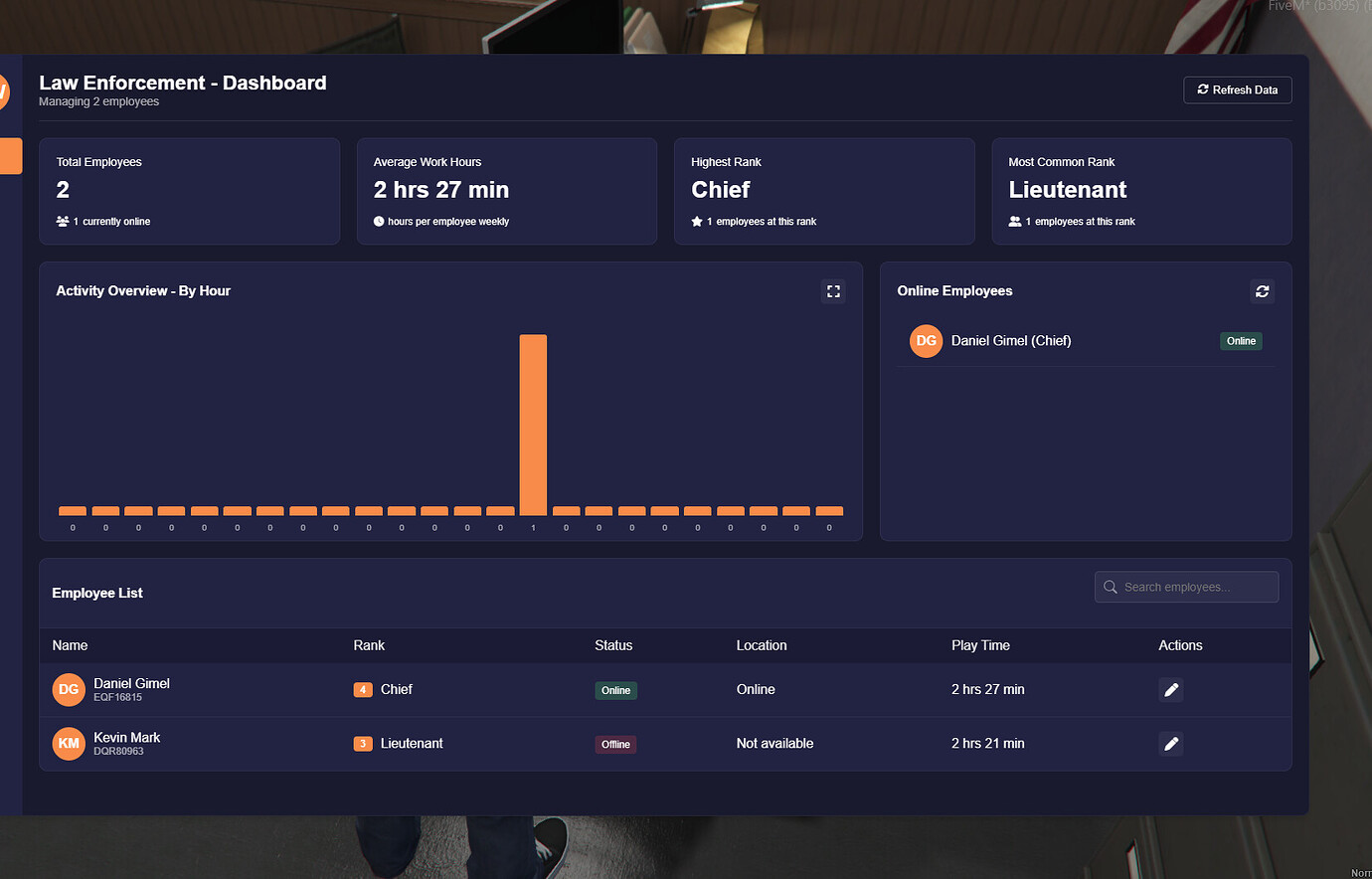Refresh the Online Employees panel

1262,291
